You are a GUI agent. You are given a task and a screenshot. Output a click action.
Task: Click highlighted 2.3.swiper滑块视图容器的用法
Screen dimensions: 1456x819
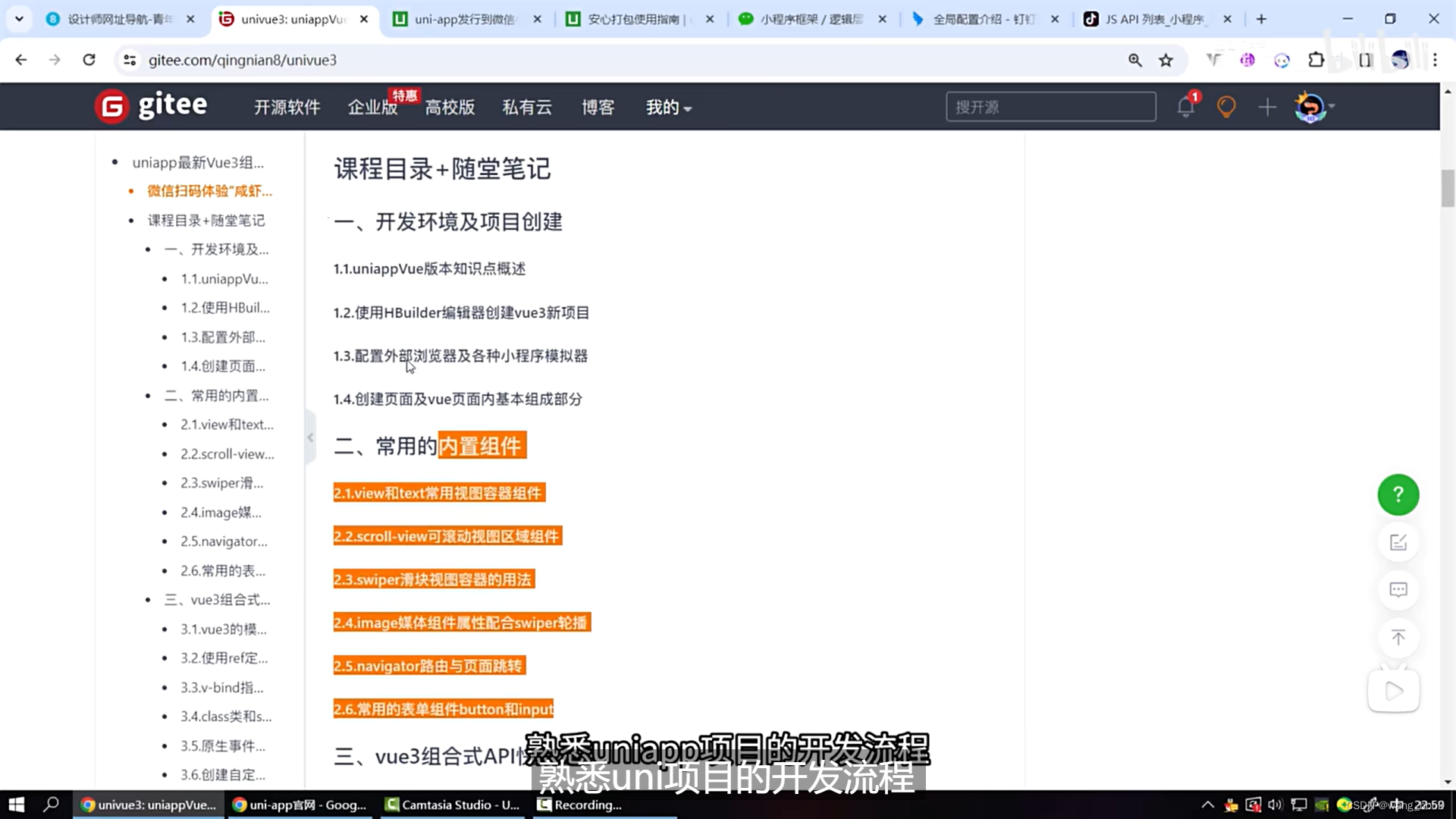pyautogui.click(x=434, y=579)
